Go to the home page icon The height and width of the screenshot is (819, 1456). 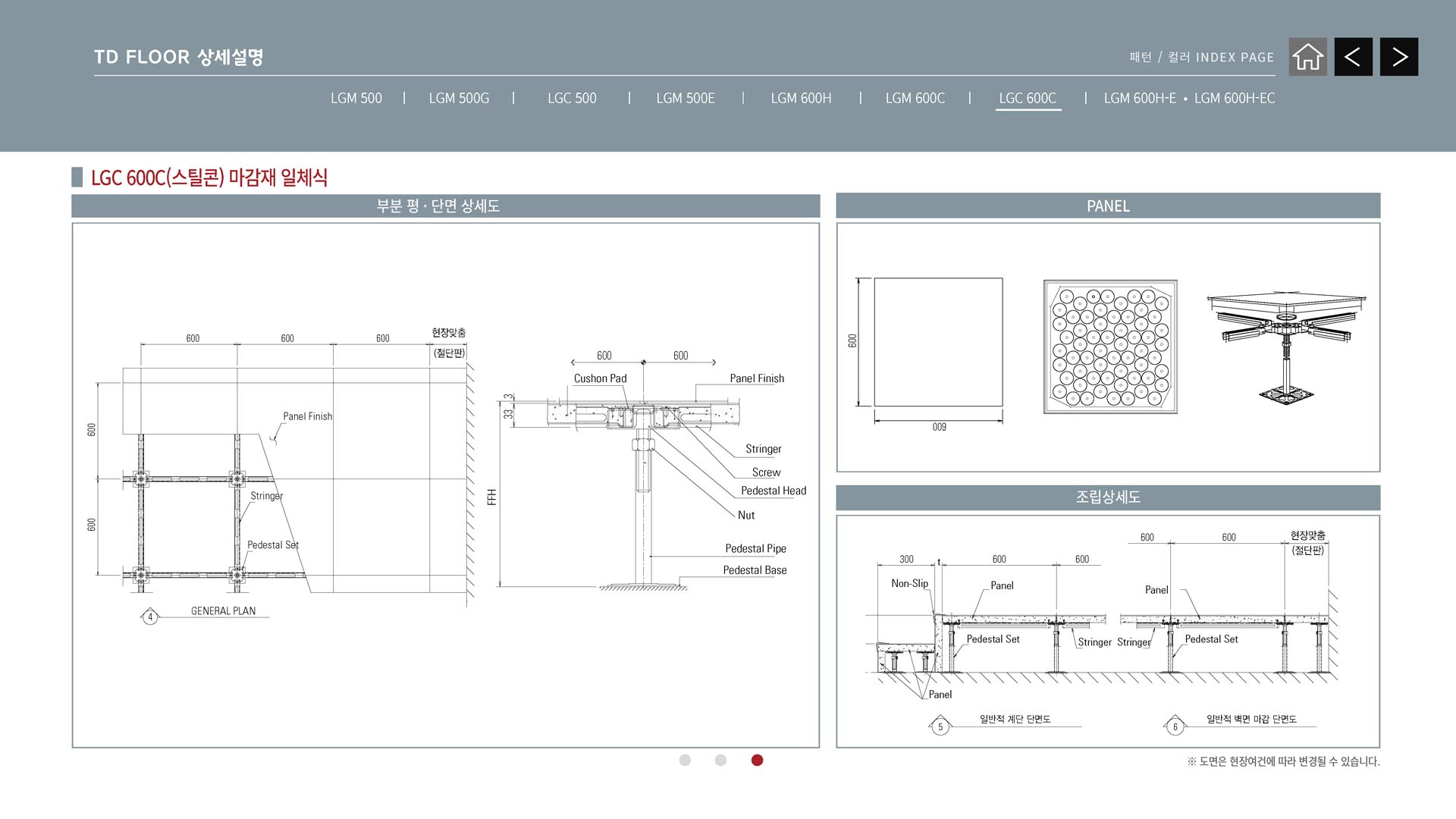click(x=1308, y=57)
